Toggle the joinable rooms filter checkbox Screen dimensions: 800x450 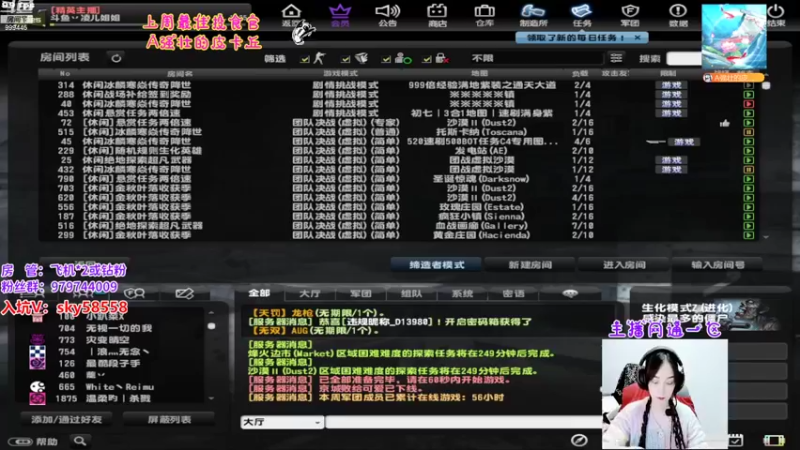(x=386, y=59)
